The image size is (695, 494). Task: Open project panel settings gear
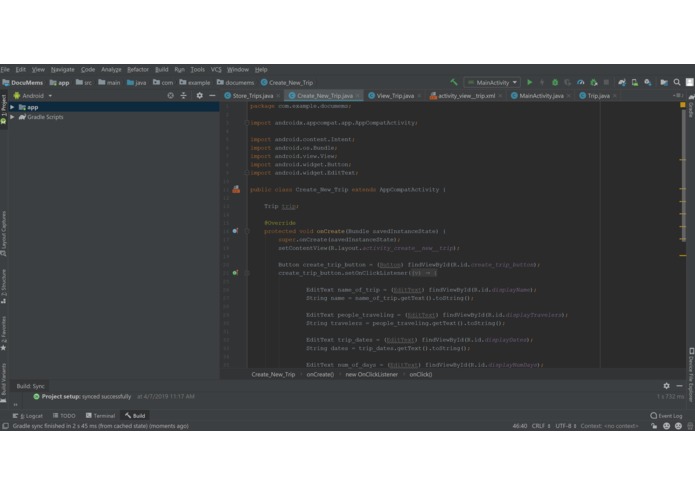[199, 96]
